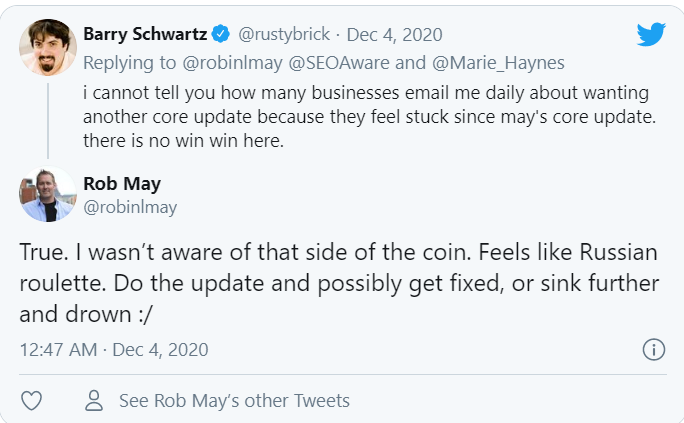Click Barry Schwartz display name
The image size is (684, 423).
(x=145, y=35)
